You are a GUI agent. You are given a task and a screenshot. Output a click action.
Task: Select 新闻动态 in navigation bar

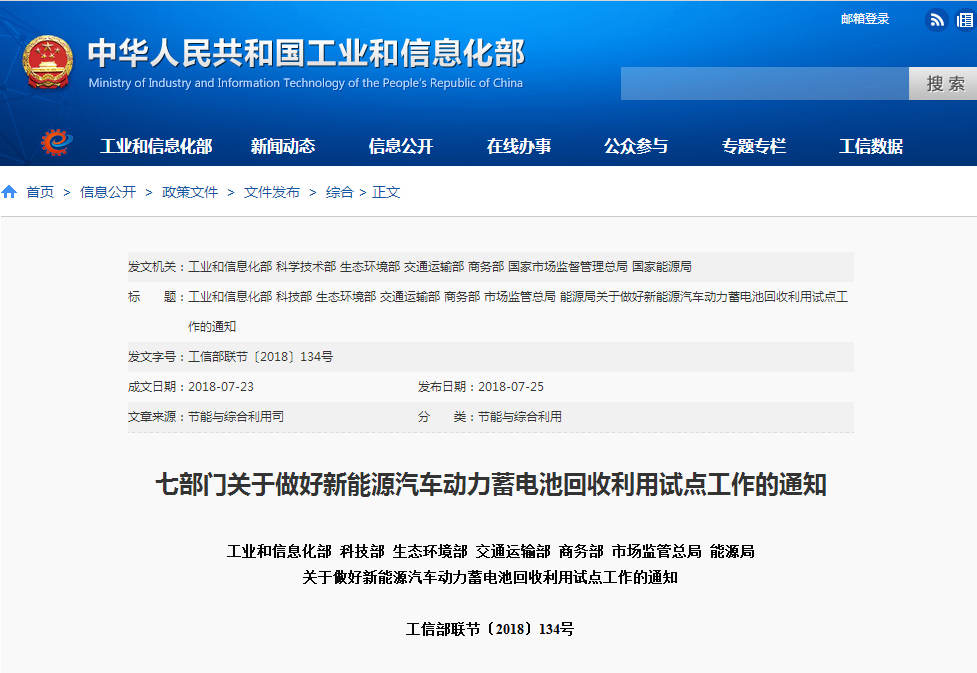pos(282,146)
